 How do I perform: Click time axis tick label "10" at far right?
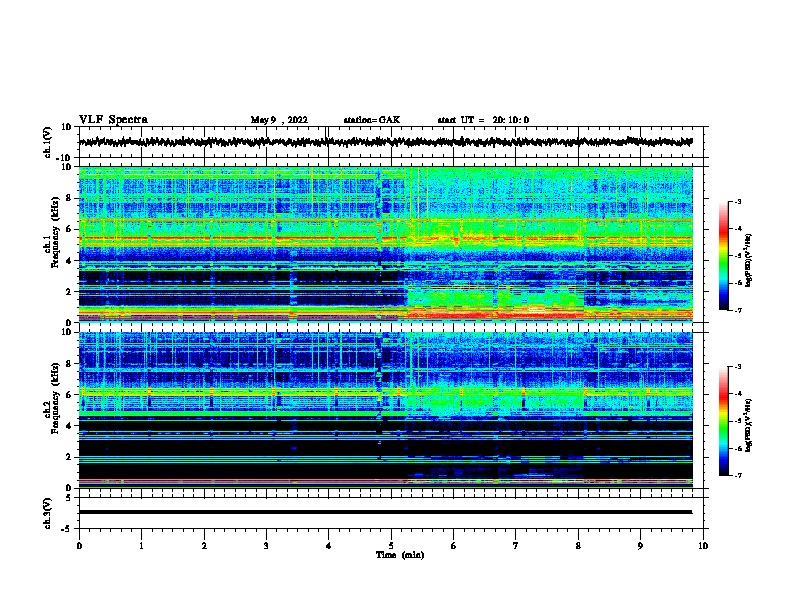(702, 546)
